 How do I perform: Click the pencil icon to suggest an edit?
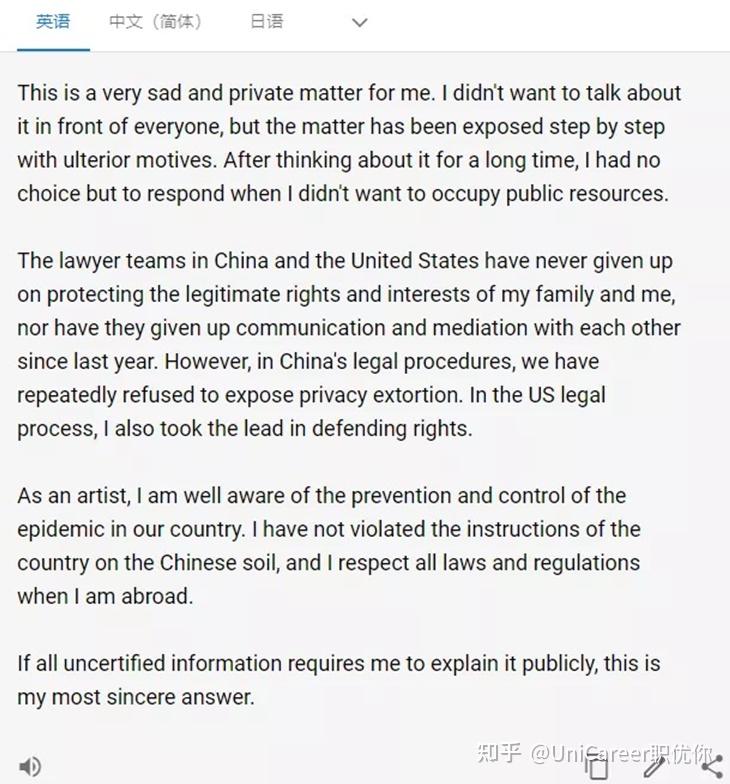click(654, 766)
